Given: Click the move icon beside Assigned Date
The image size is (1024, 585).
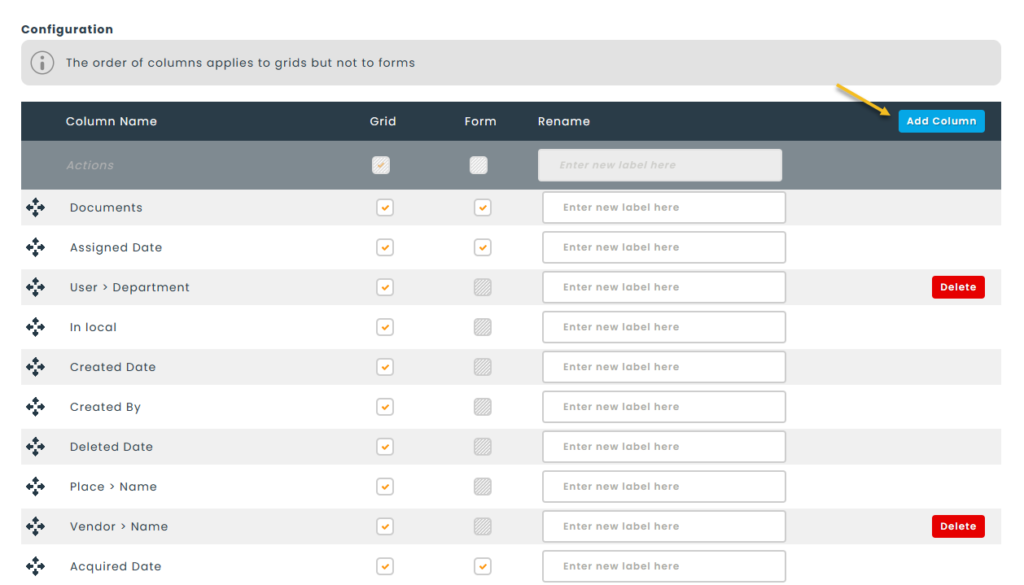Looking at the screenshot, I should (35, 247).
